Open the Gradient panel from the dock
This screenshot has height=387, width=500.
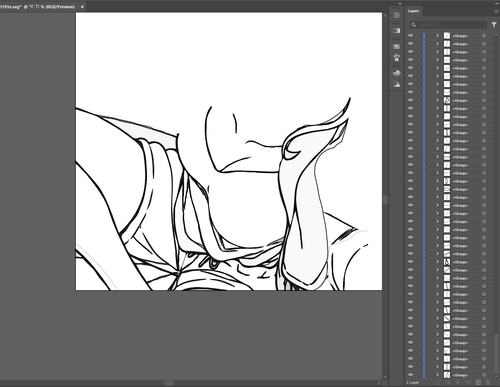[396, 31]
